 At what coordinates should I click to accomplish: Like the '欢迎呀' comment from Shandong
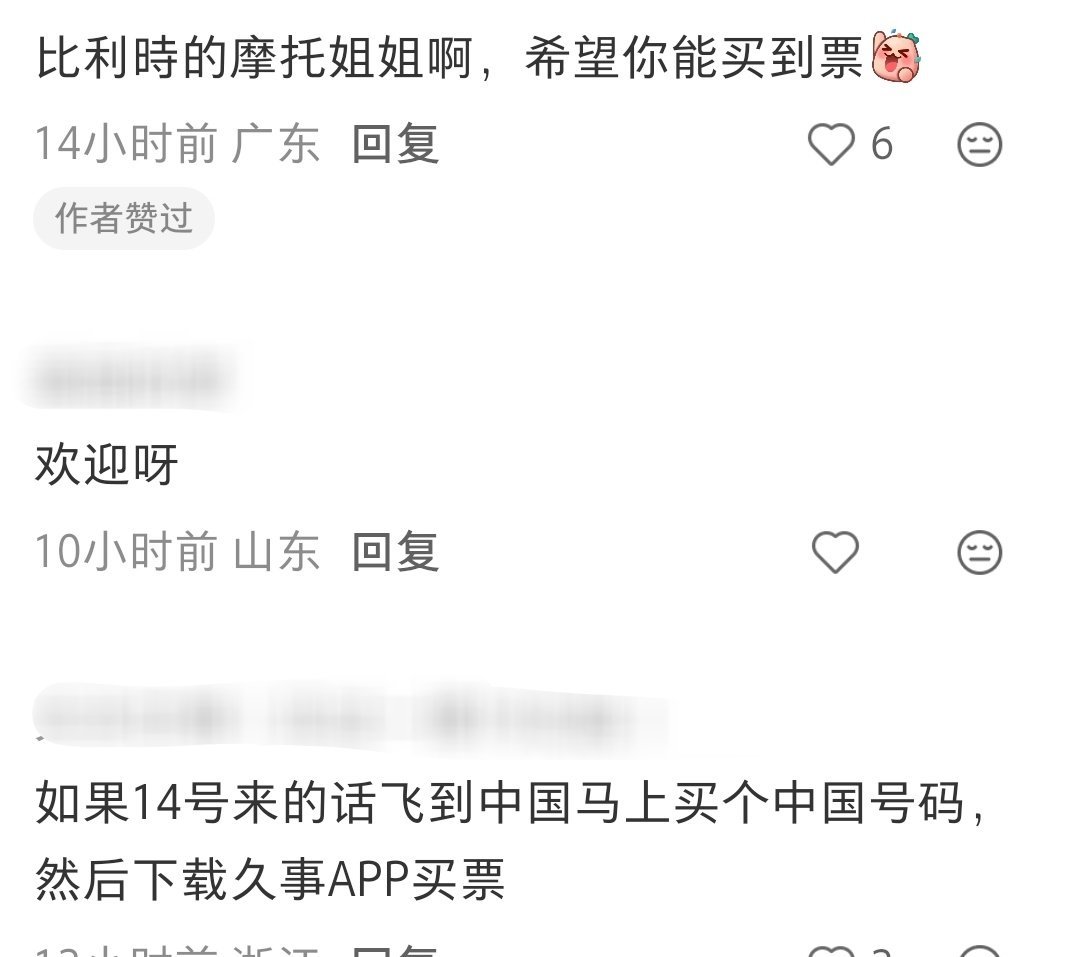point(835,552)
